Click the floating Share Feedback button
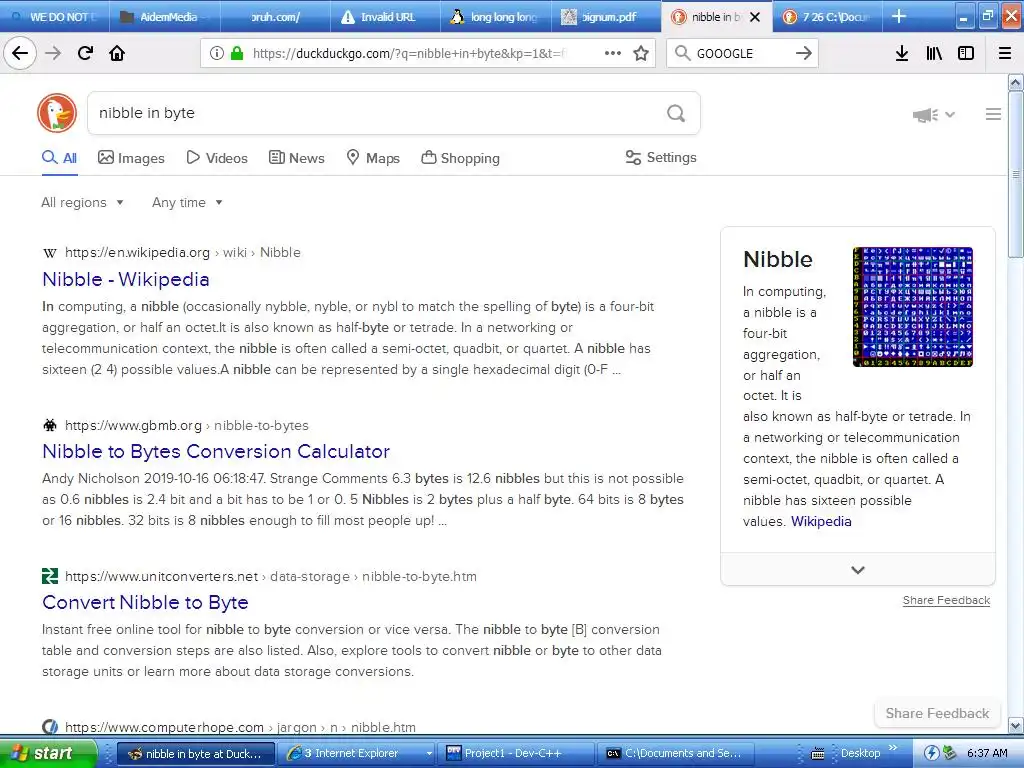This screenshot has height=768, width=1024. click(937, 713)
